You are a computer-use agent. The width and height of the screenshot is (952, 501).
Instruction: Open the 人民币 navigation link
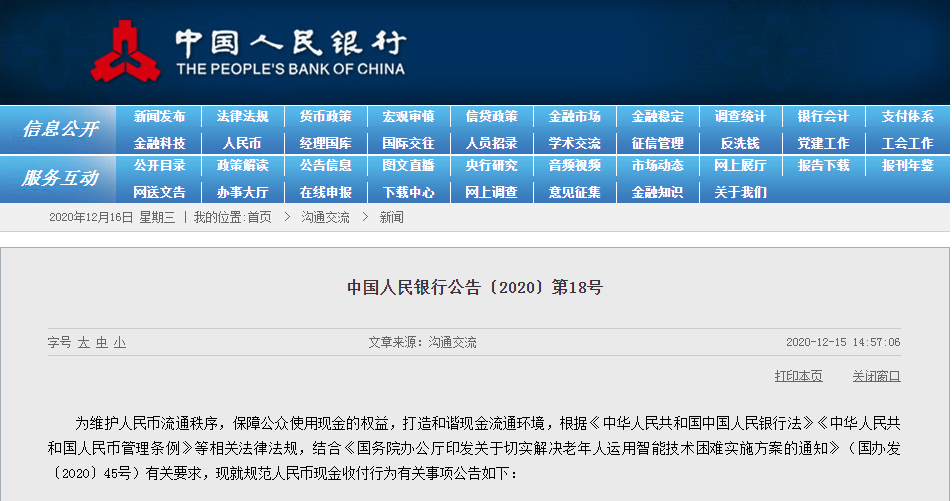tap(242, 143)
